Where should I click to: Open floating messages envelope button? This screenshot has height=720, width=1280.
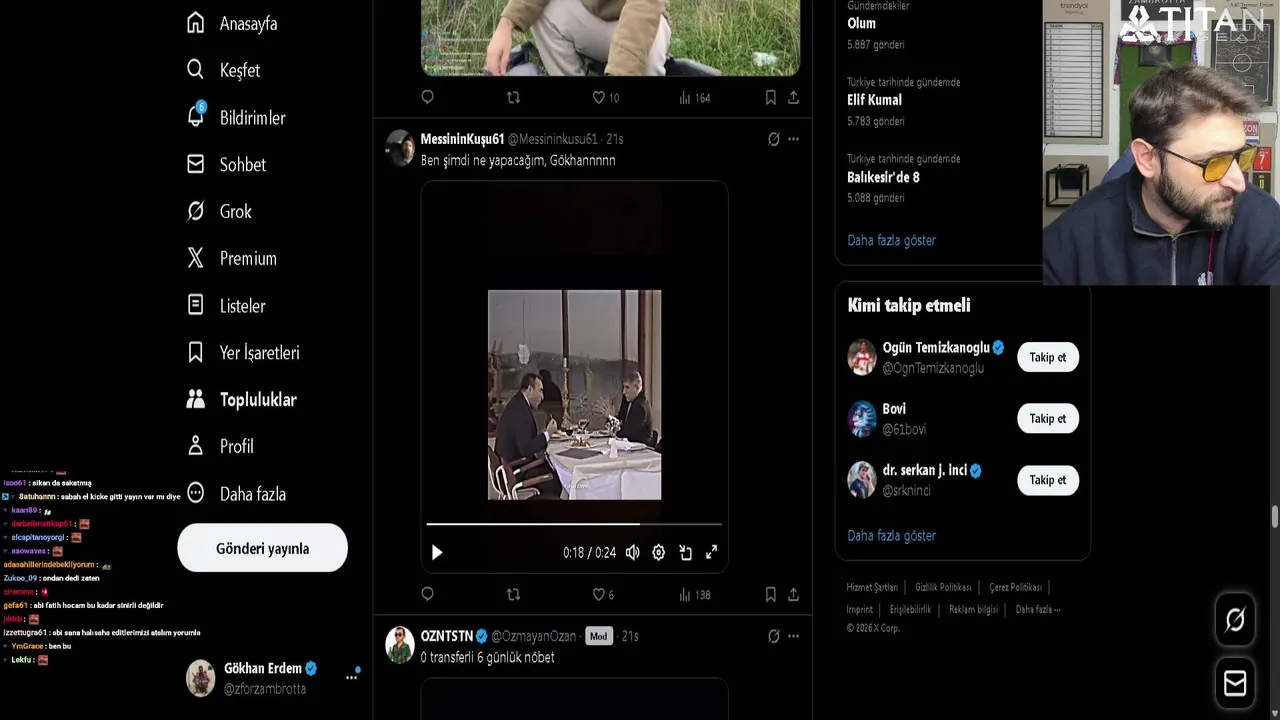[1235, 683]
